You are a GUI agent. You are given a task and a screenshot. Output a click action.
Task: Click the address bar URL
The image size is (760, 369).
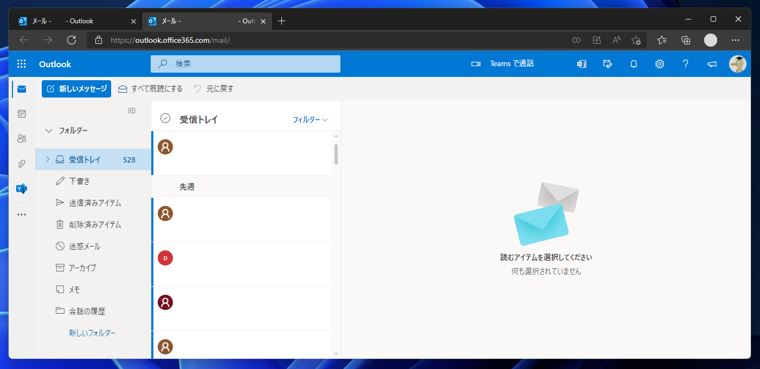[x=171, y=40]
